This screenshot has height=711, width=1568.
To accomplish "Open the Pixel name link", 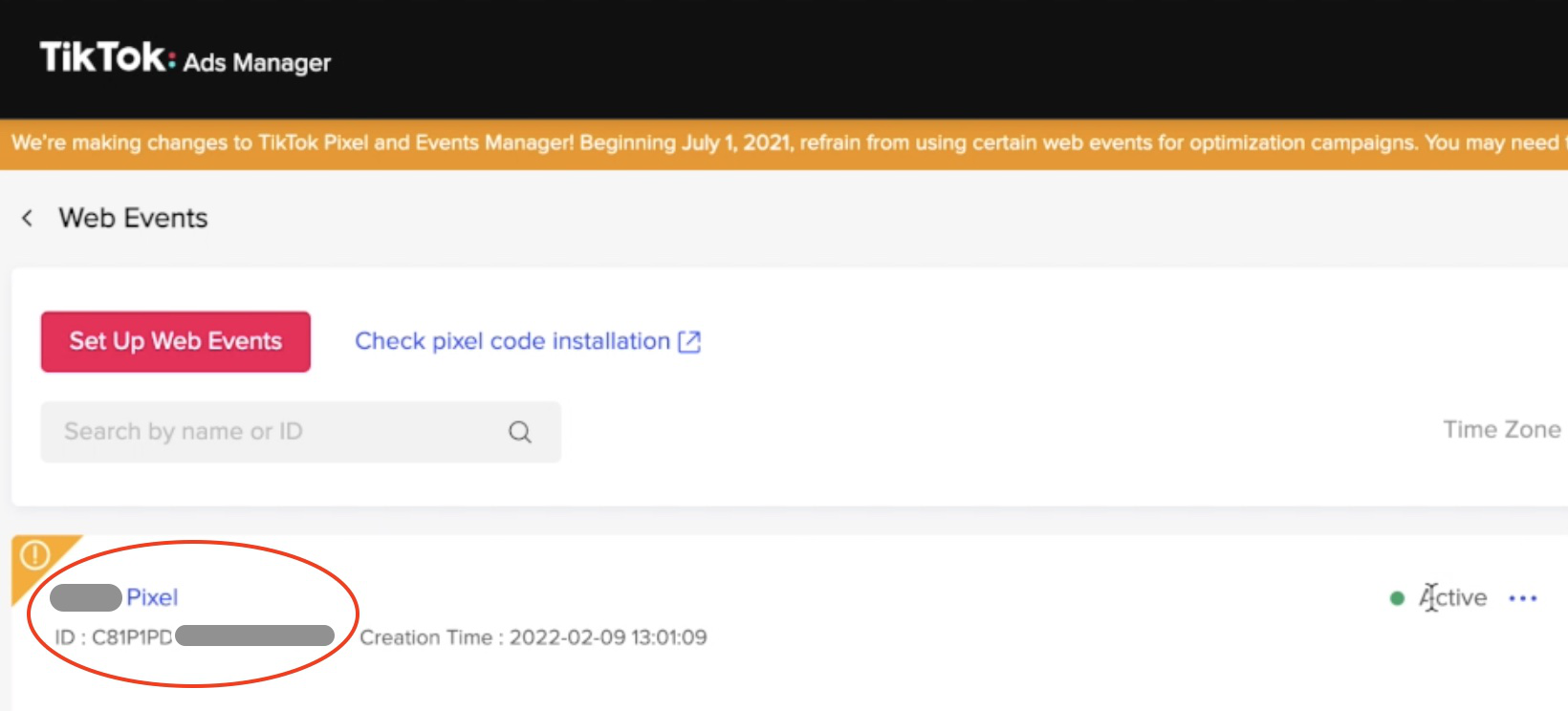I will pos(152,597).
